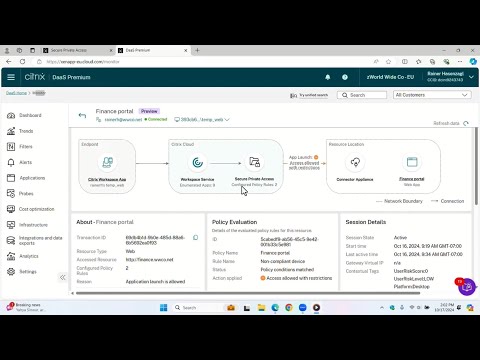Image resolution: width=480 pixels, height=360 pixels.
Task: Click the back arrow beside Finance portal
Action: (82, 115)
